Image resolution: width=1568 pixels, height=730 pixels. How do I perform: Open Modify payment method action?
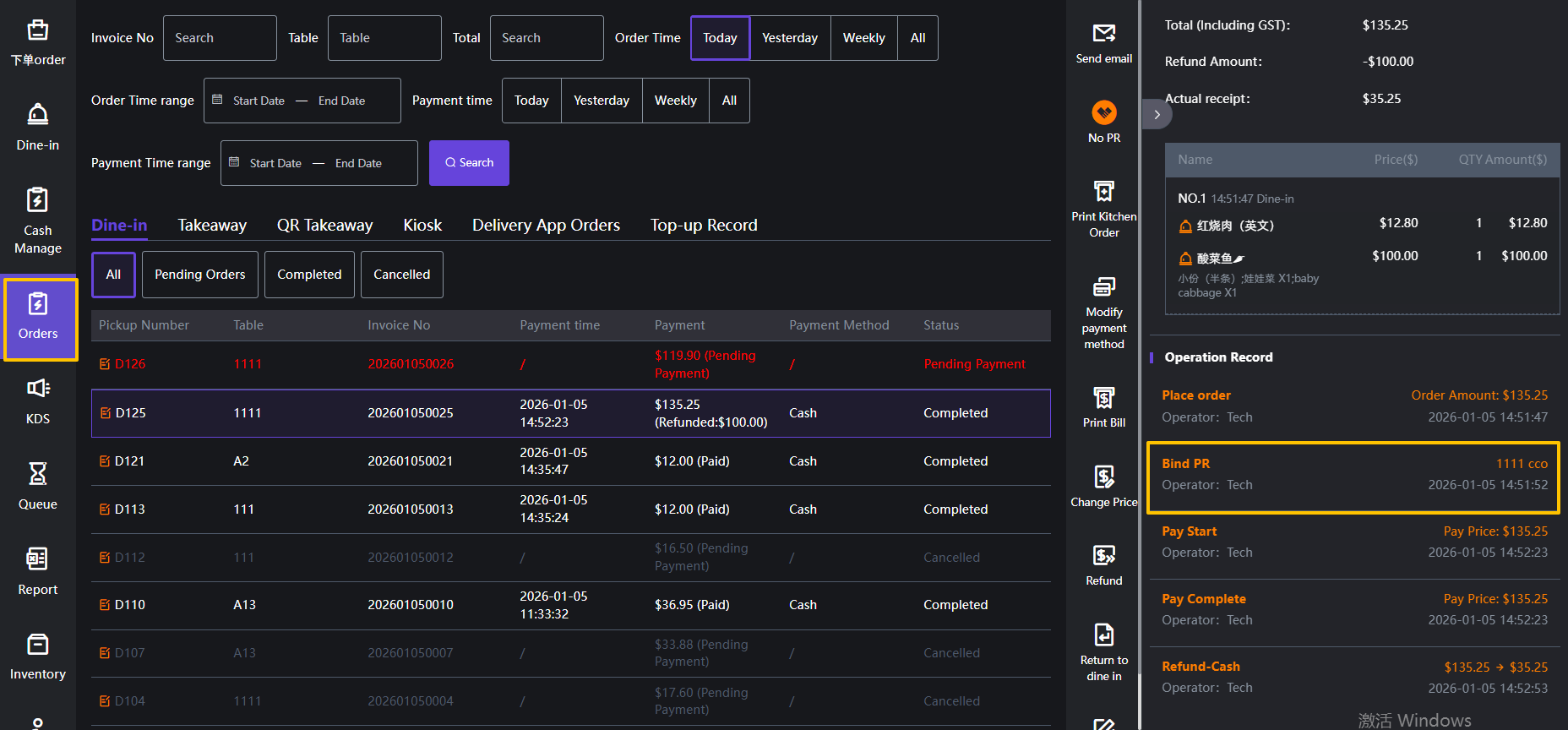1103,287
